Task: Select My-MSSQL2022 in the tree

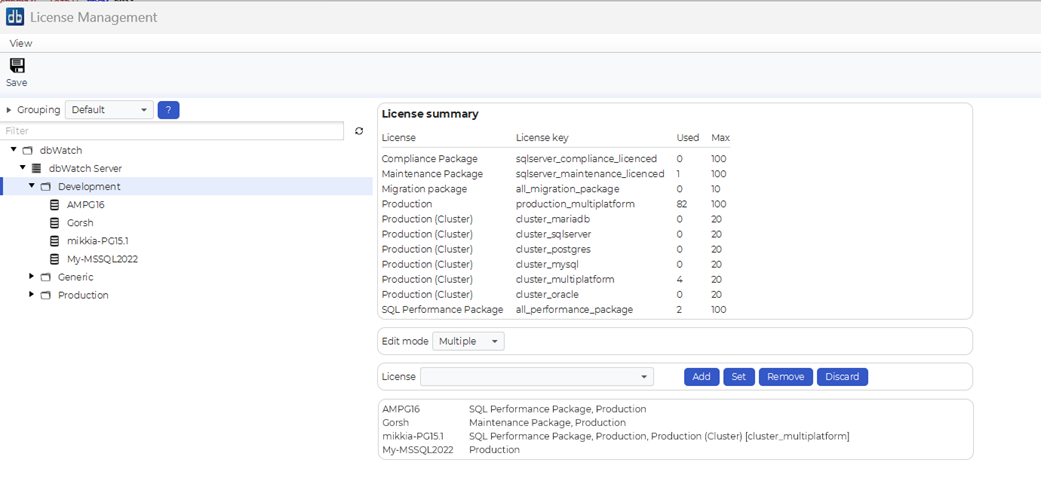Action: click(102, 259)
